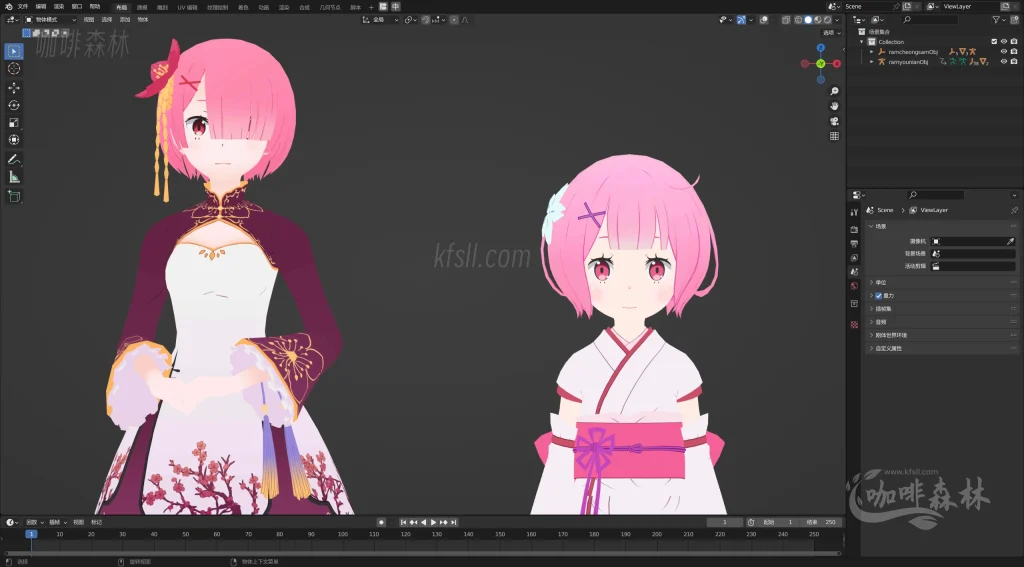1024x567 pixels.
Task: Open the object mode dropdown
Action: 50,20
